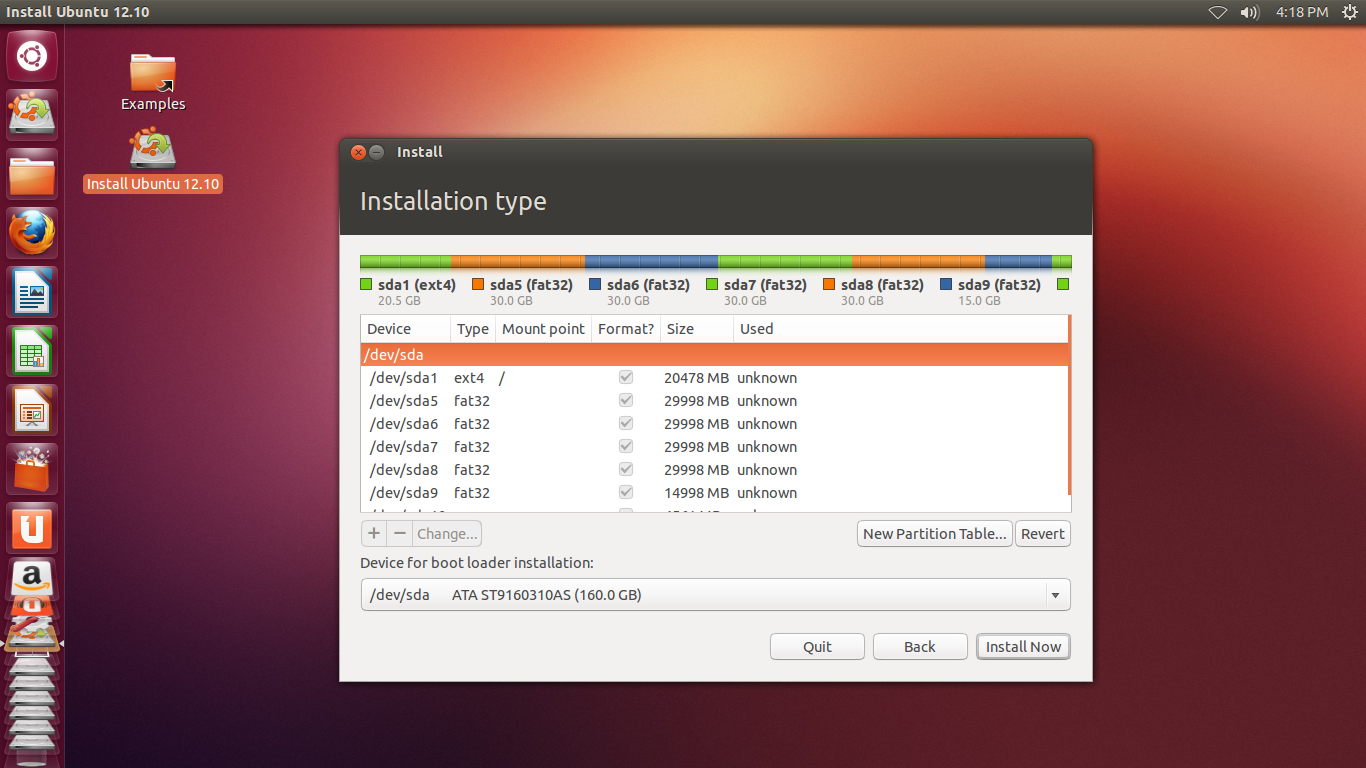Screen dimensions: 1366x768
Task: Select the Install Ubuntu 12.10 desktop icon
Action: (x=153, y=160)
